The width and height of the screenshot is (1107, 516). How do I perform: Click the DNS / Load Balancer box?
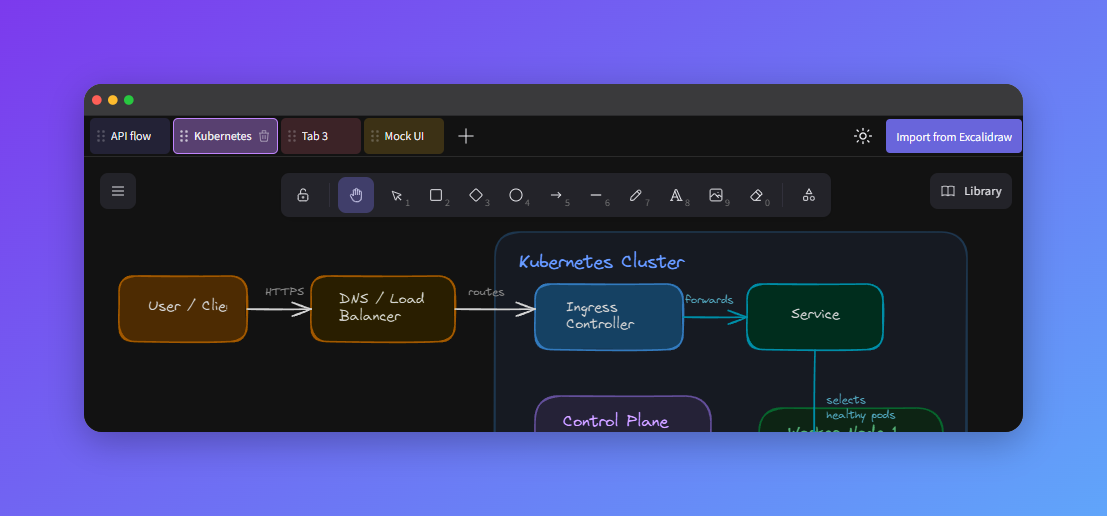(x=383, y=309)
